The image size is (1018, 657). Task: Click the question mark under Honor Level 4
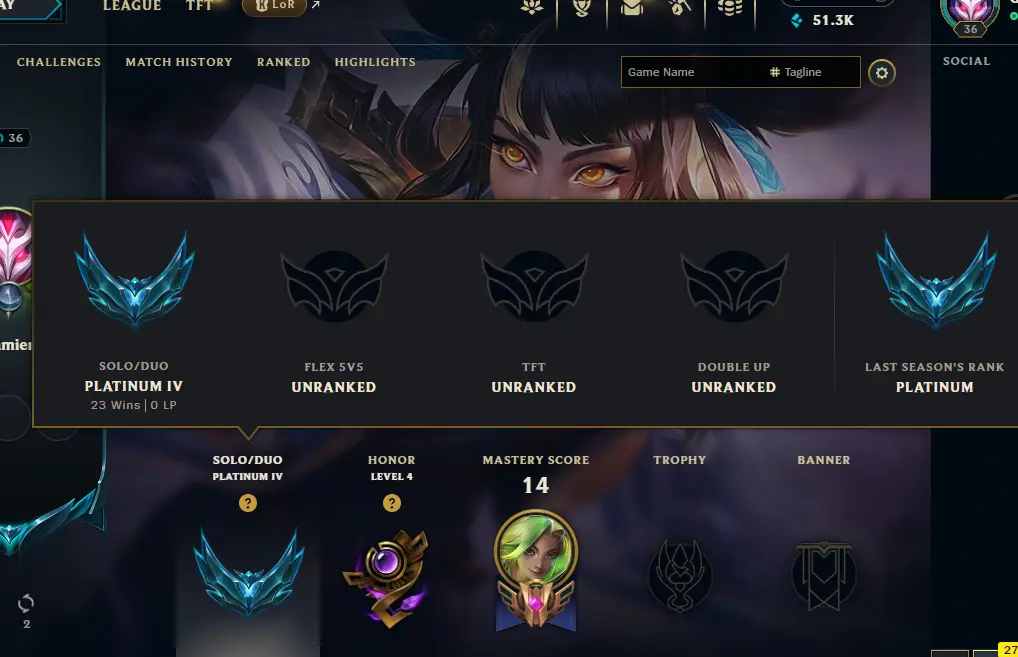point(391,503)
